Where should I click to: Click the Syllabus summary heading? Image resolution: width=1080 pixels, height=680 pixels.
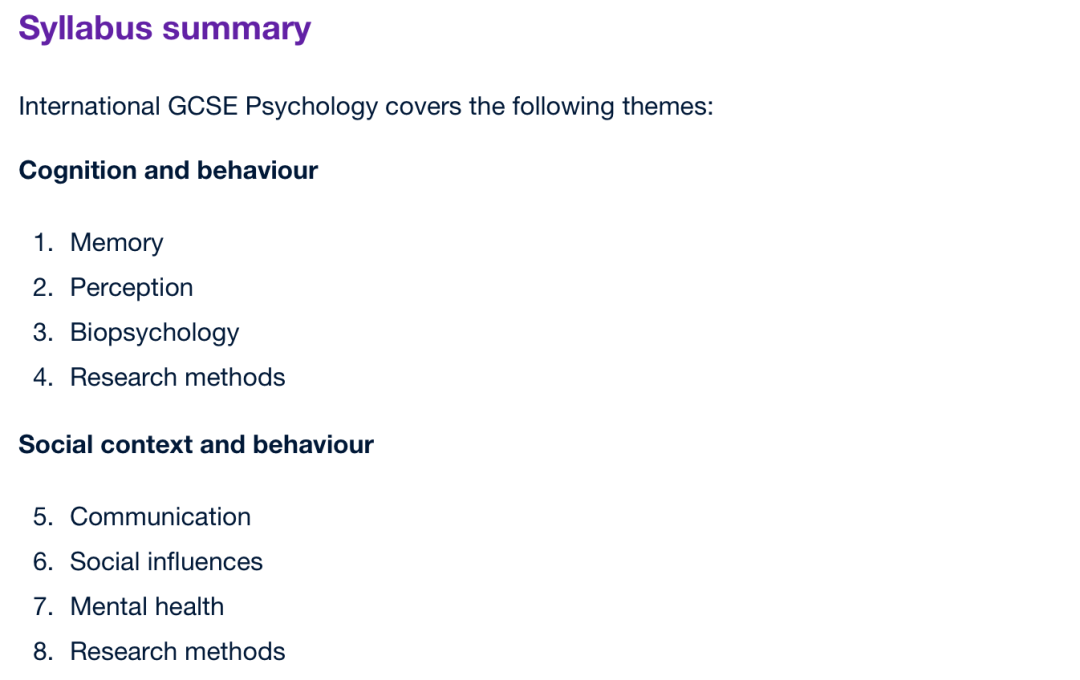pyautogui.click(x=165, y=29)
